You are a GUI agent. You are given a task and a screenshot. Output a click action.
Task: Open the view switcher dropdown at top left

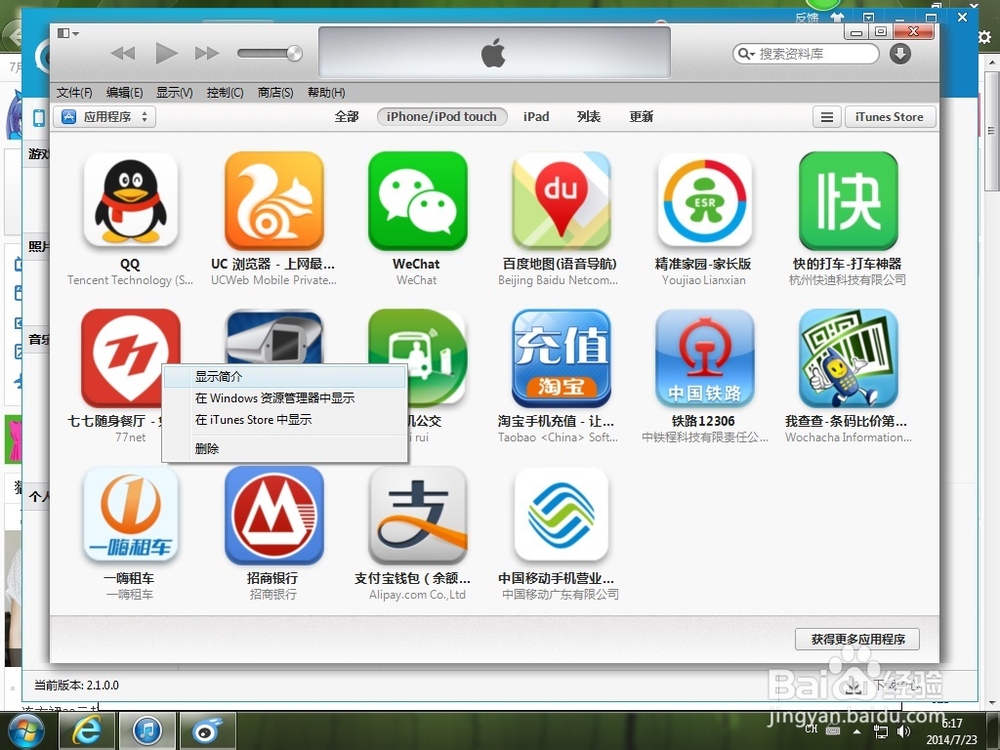[x=66, y=33]
